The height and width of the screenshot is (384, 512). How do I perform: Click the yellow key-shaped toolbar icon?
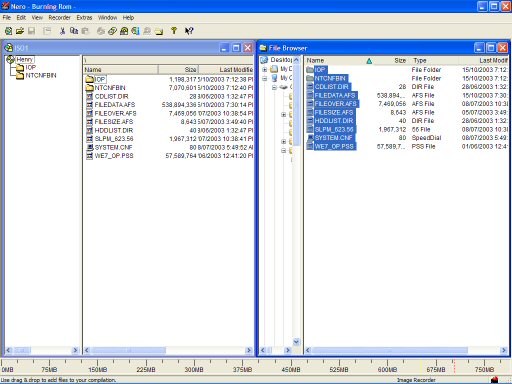pos(174,31)
